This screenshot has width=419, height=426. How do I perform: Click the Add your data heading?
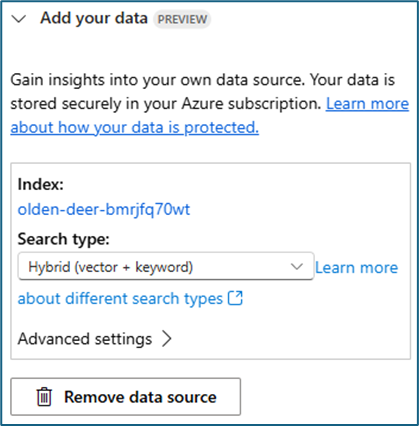(94, 18)
